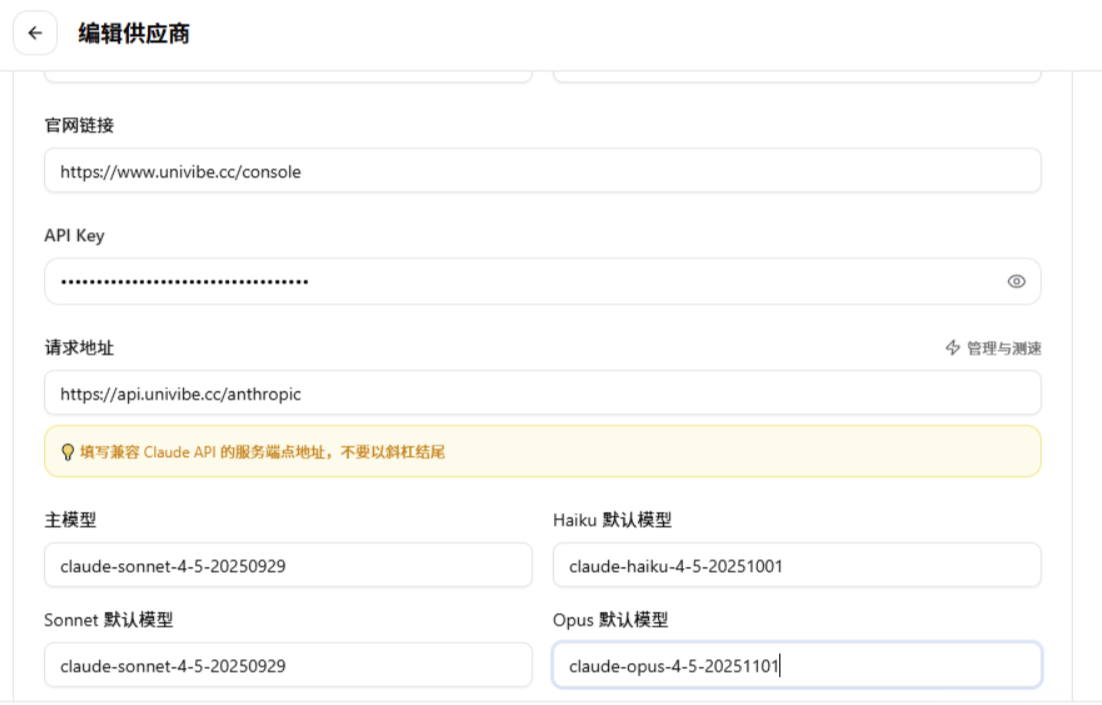Click the lightbulb hint icon
The image size is (1102, 705).
(x=67, y=452)
